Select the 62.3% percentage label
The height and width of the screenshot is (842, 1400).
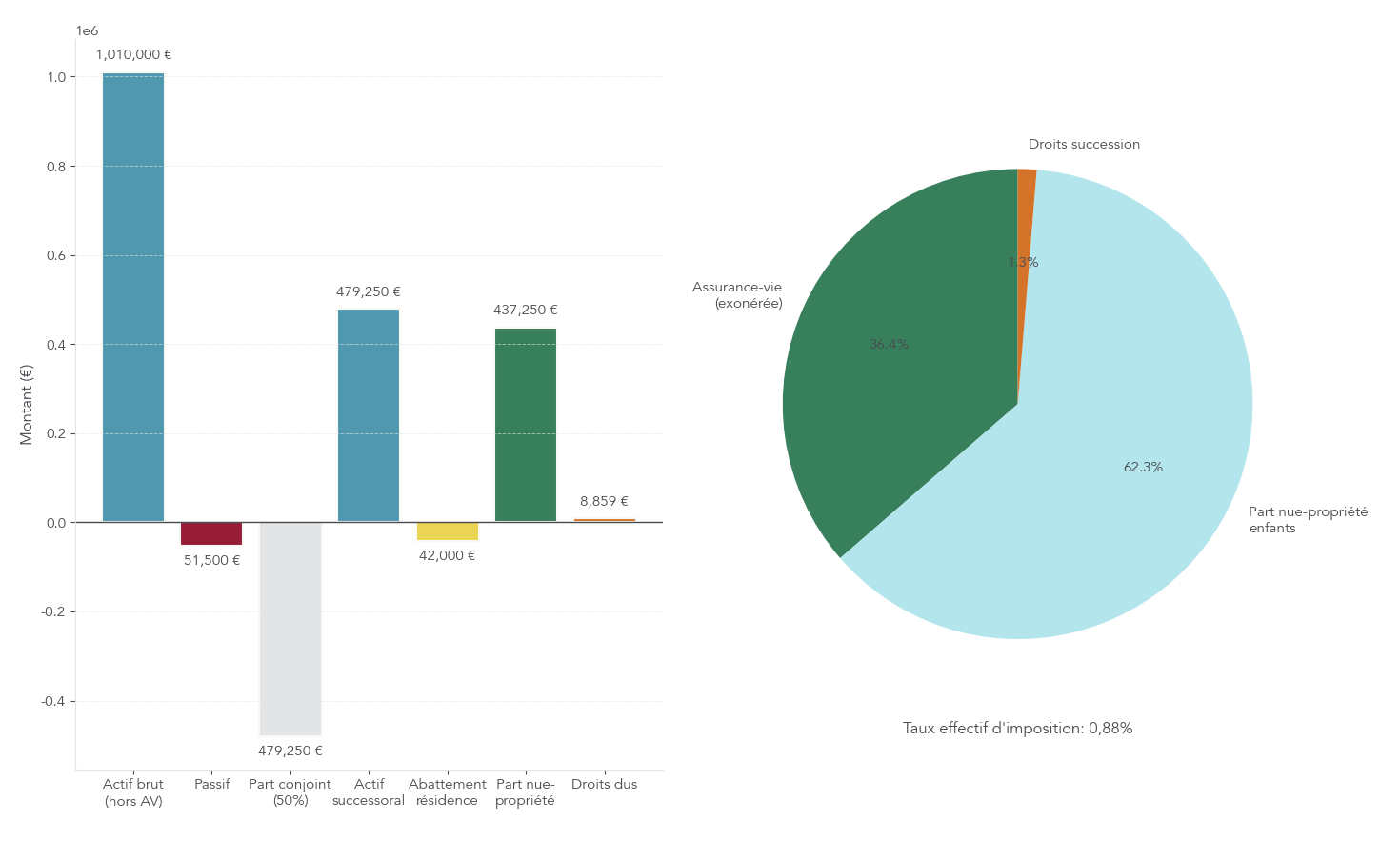pyautogui.click(x=1143, y=468)
